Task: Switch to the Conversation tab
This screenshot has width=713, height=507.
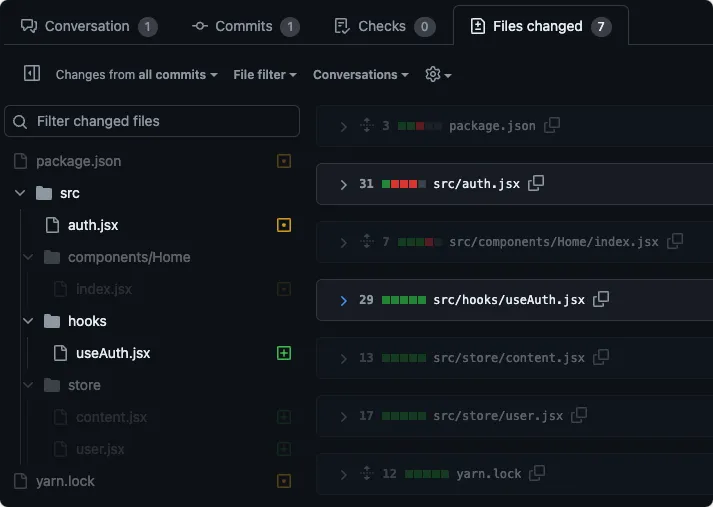Action: coord(88,26)
